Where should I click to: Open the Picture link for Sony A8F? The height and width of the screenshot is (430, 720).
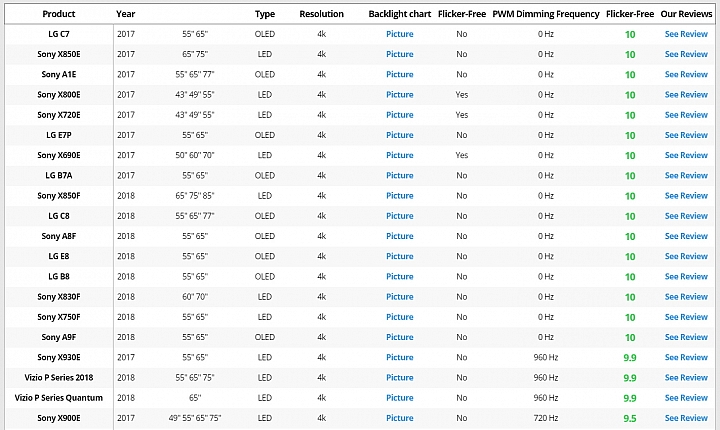[x=399, y=236]
